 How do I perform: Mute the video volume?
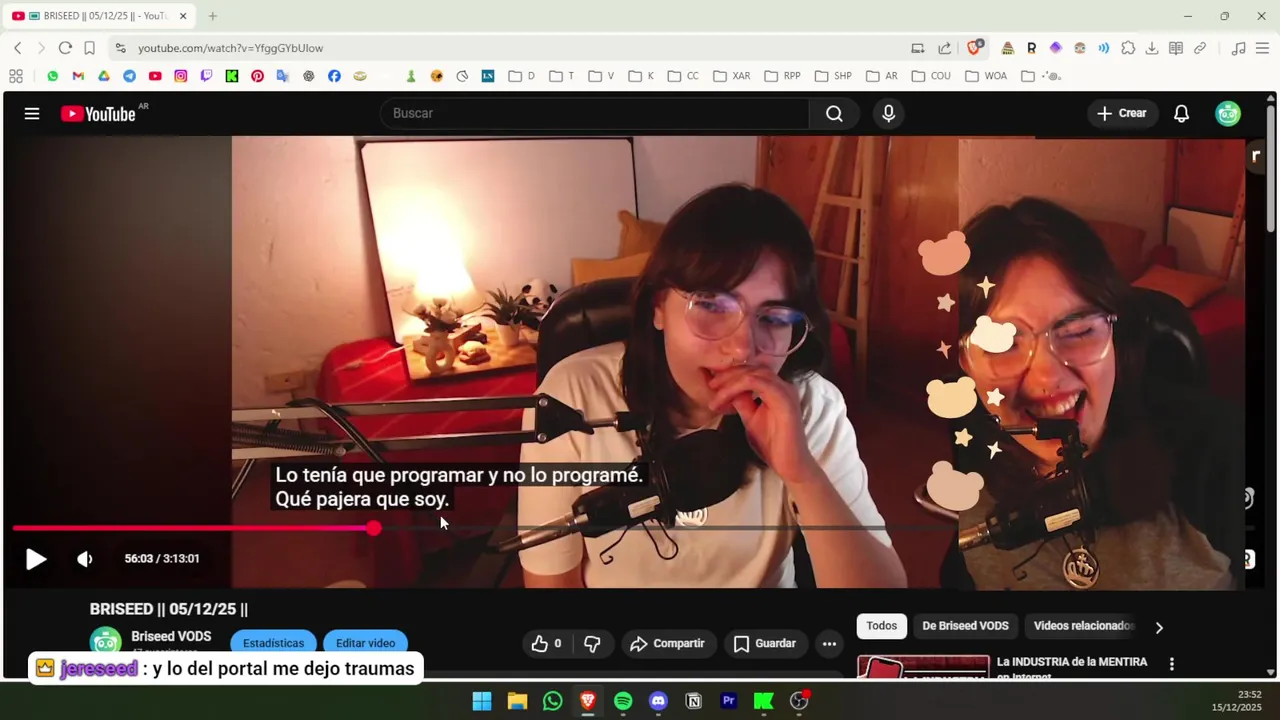pyautogui.click(x=84, y=559)
